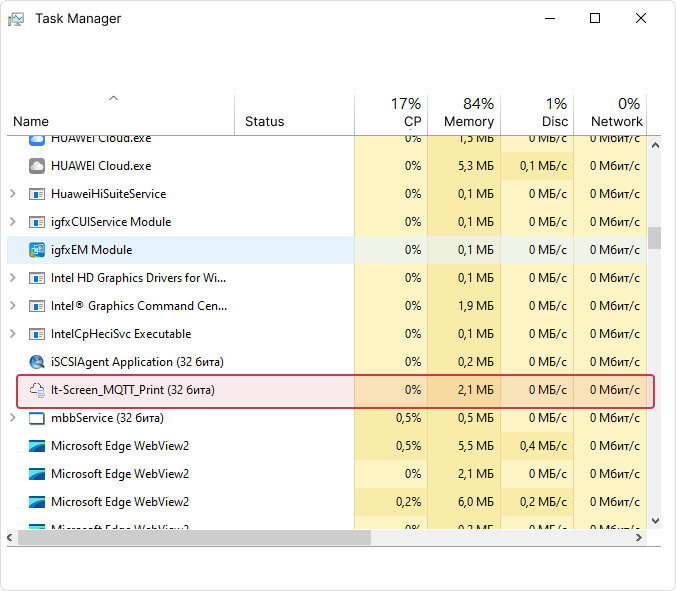Select the igfxEM Module process name
Screen dimensions: 676x591
(91, 250)
